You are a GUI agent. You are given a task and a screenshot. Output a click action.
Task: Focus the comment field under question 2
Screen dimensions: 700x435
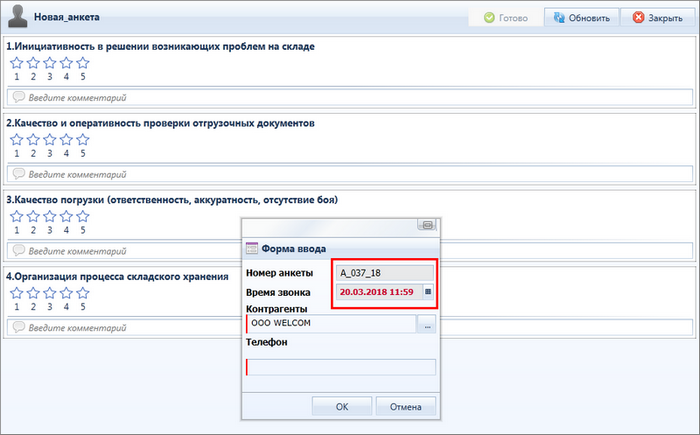coord(350,174)
